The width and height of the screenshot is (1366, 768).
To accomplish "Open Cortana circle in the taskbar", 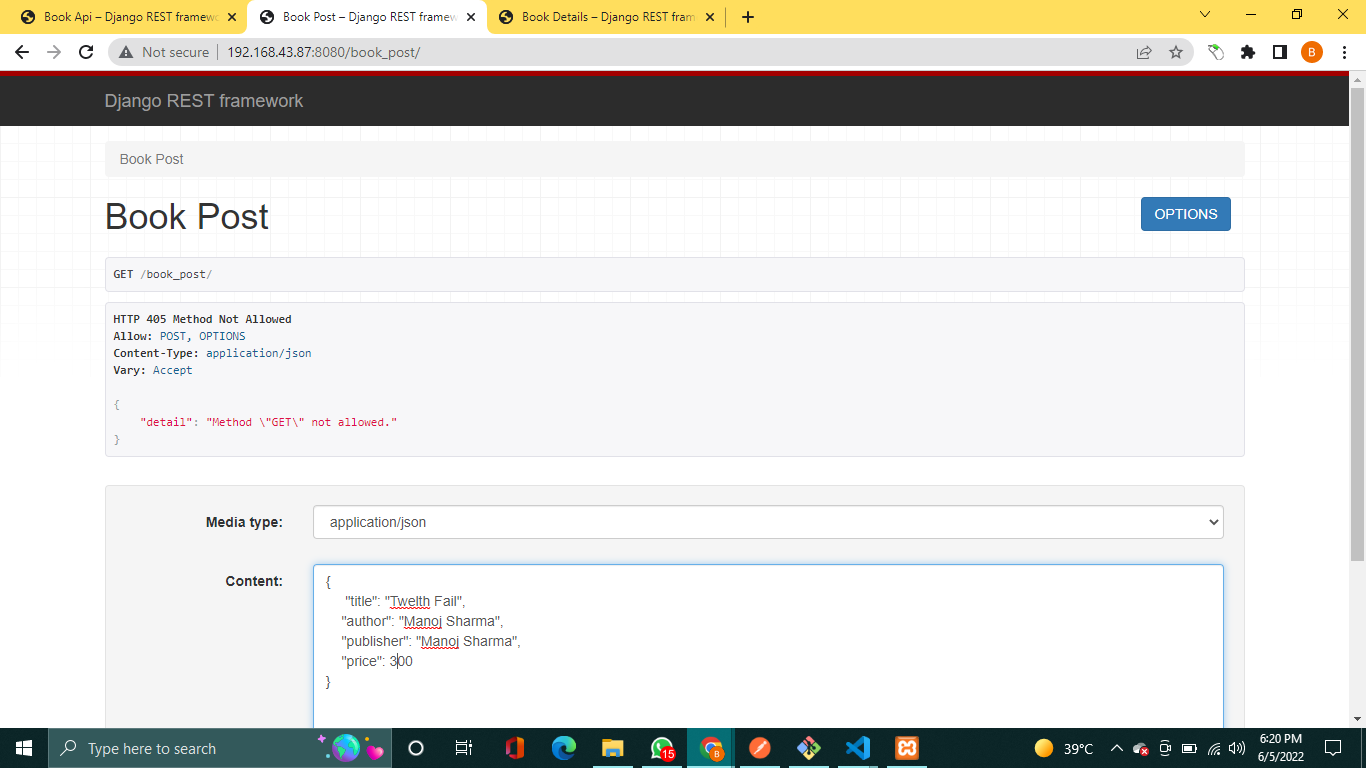I will pos(416,748).
